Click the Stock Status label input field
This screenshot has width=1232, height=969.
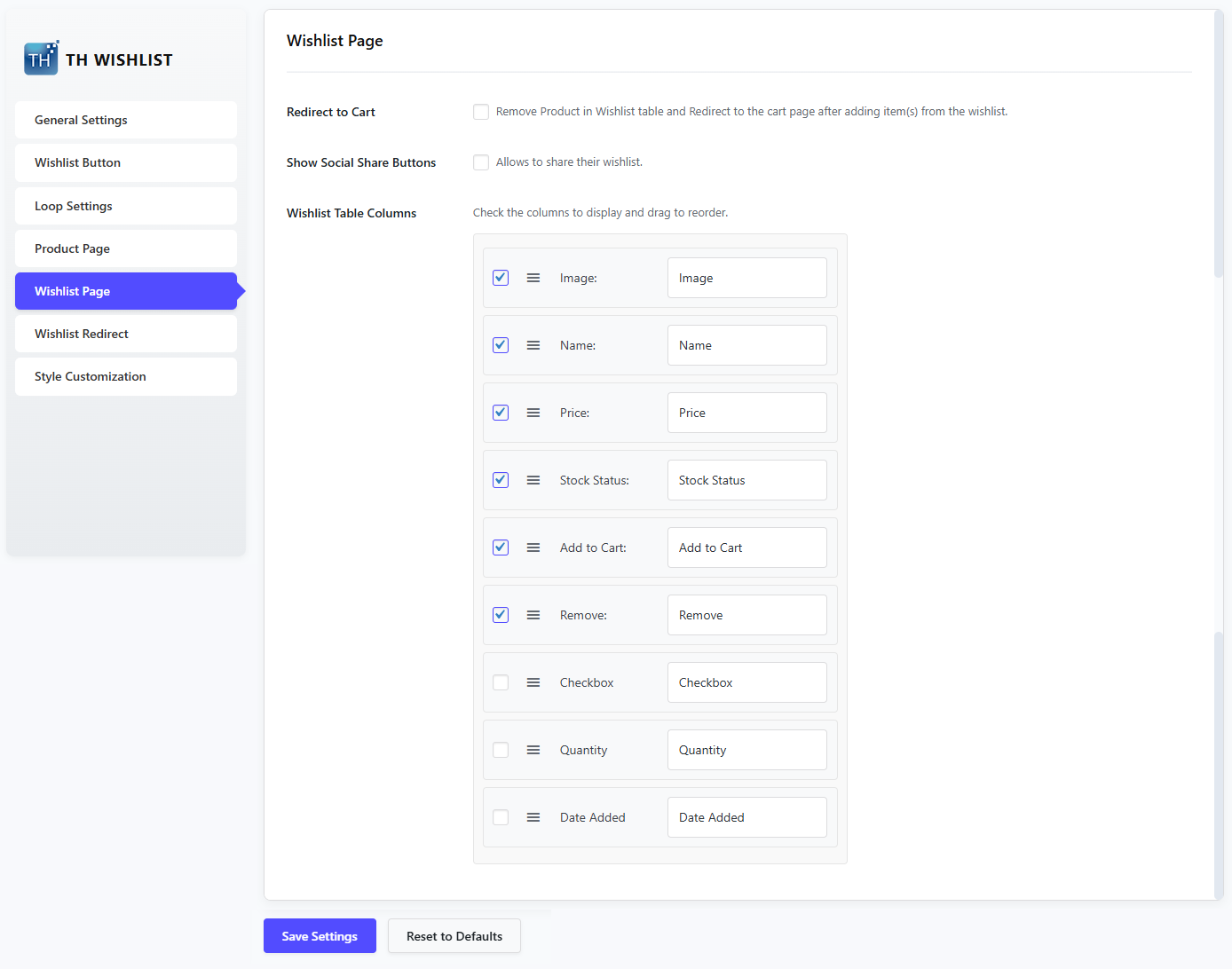(x=746, y=480)
